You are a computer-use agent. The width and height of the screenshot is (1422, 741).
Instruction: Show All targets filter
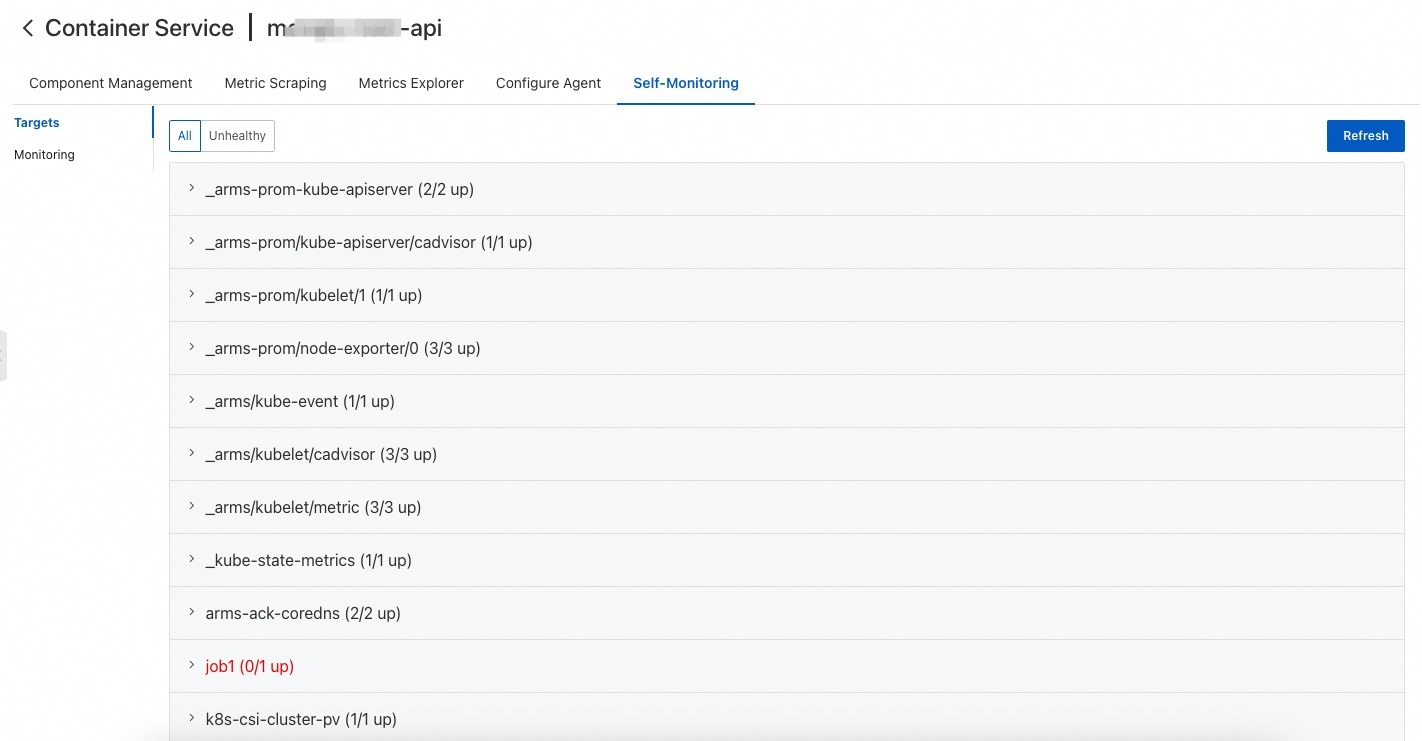click(x=185, y=136)
